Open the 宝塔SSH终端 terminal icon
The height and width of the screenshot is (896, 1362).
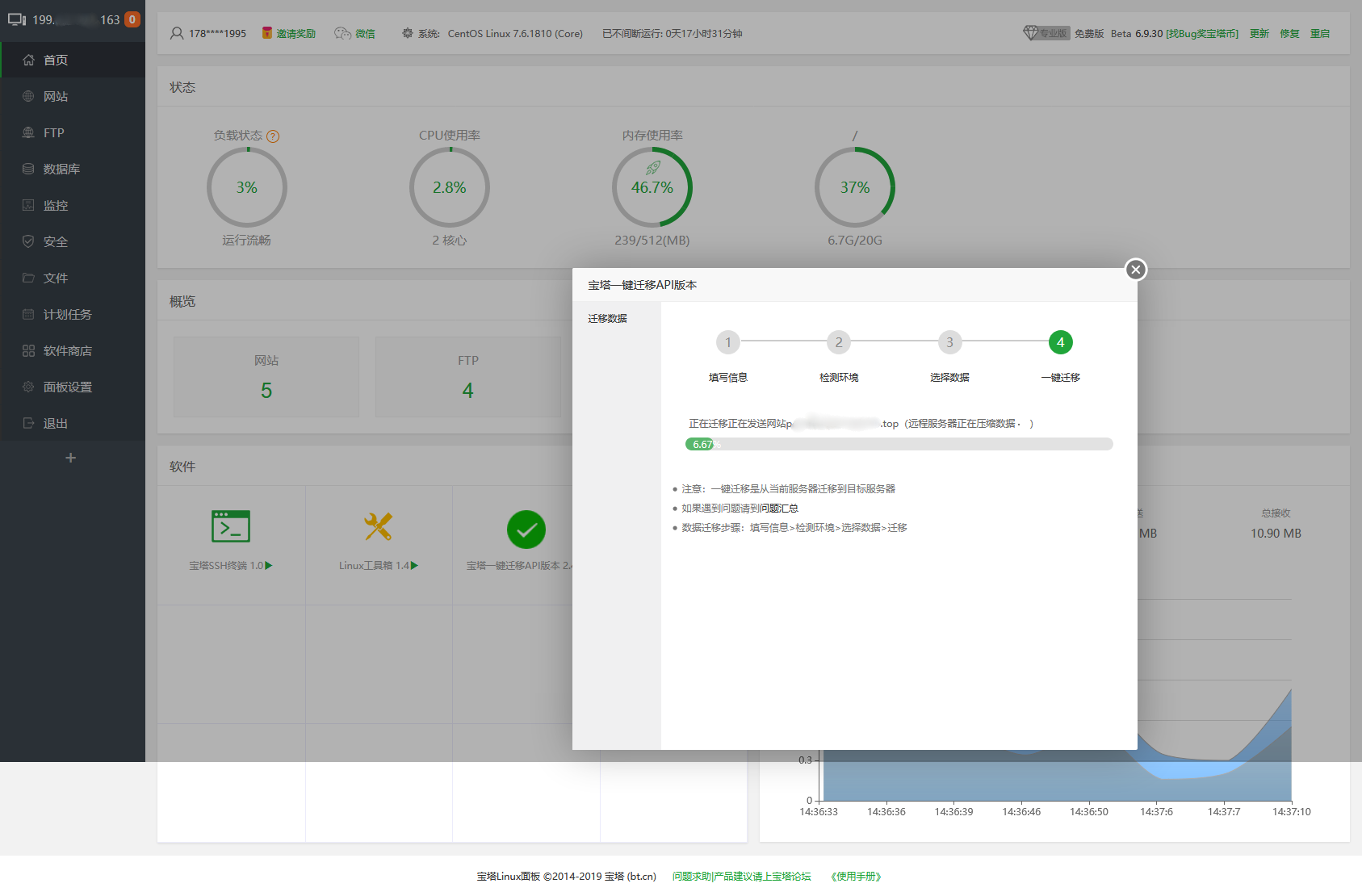click(231, 526)
